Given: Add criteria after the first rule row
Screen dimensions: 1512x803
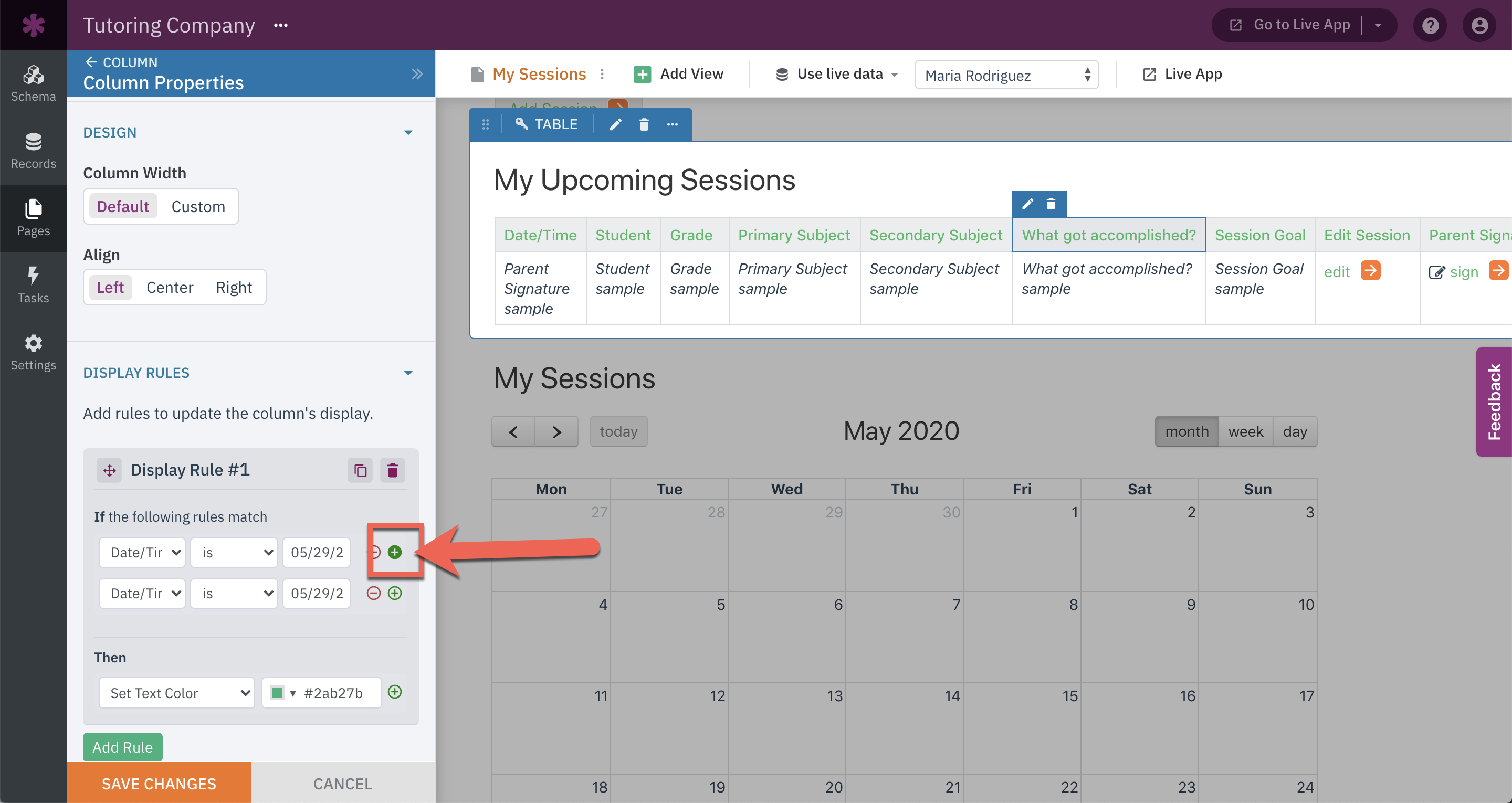Looking at the screenshot, I should point(395,552).
